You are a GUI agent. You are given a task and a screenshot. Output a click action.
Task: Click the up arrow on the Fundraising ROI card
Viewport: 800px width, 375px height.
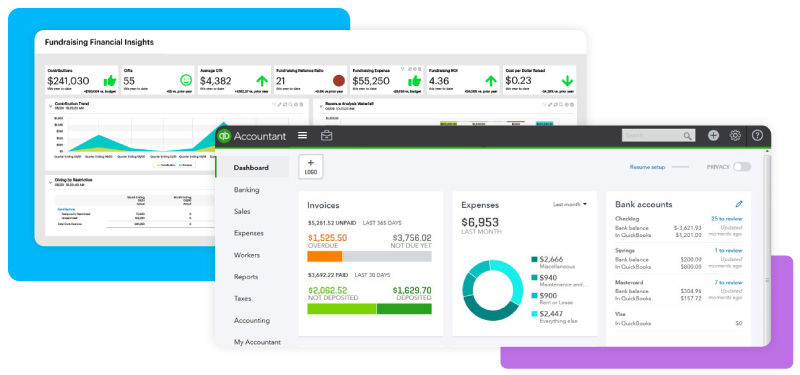tap(491, 81)
